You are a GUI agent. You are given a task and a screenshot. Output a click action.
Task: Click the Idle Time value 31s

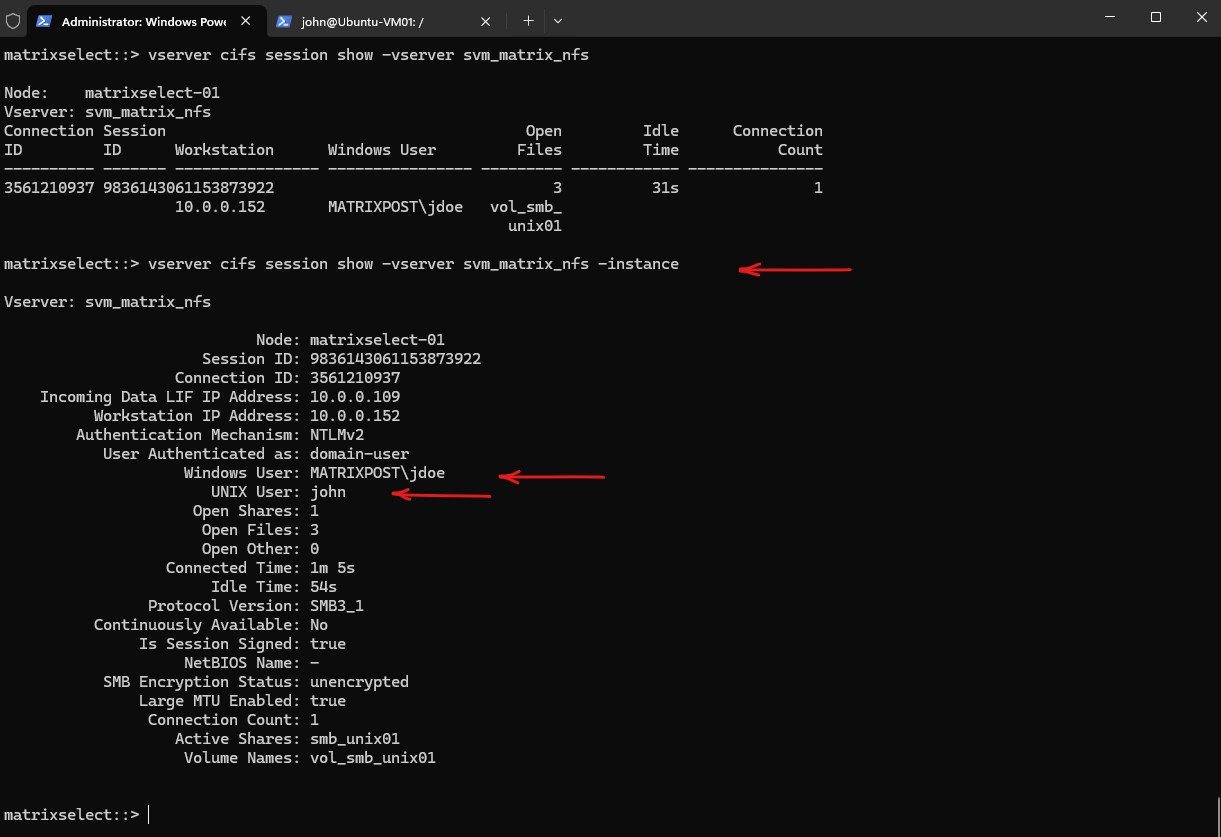tap(665, 188)
